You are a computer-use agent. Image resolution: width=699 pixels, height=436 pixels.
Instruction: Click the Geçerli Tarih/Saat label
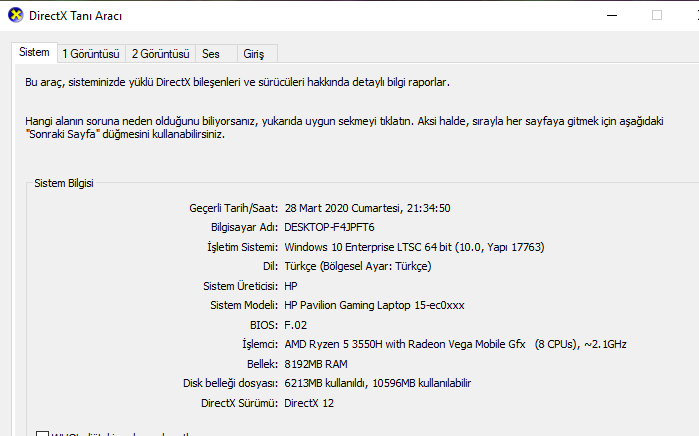pos(233,208)
